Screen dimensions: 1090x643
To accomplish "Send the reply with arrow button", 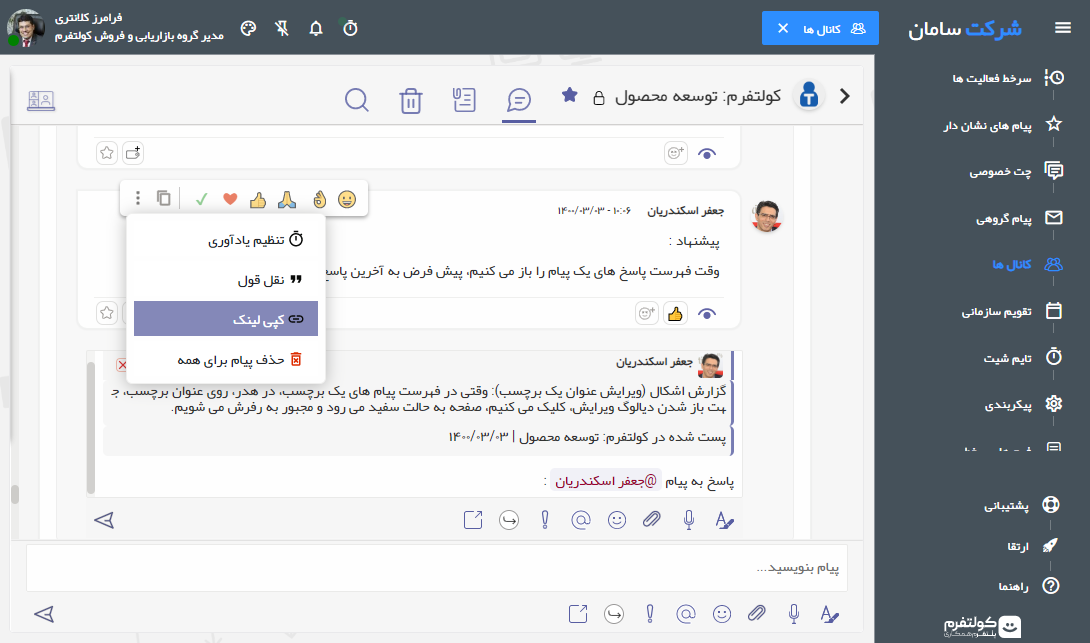I will tap(104, 520).
